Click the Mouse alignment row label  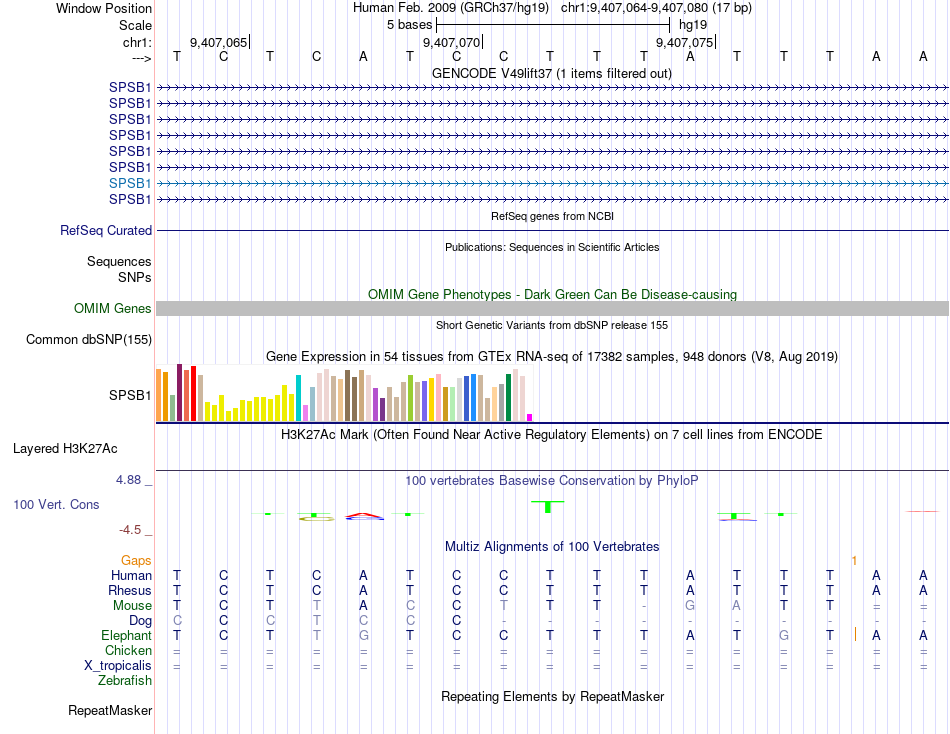(x=132, y=606)
